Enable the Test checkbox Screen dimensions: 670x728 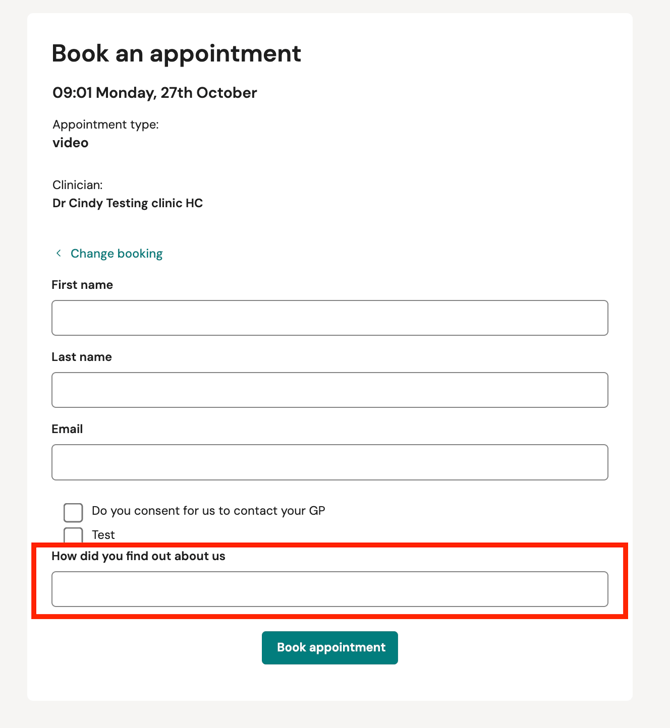[x=73, y=535]
